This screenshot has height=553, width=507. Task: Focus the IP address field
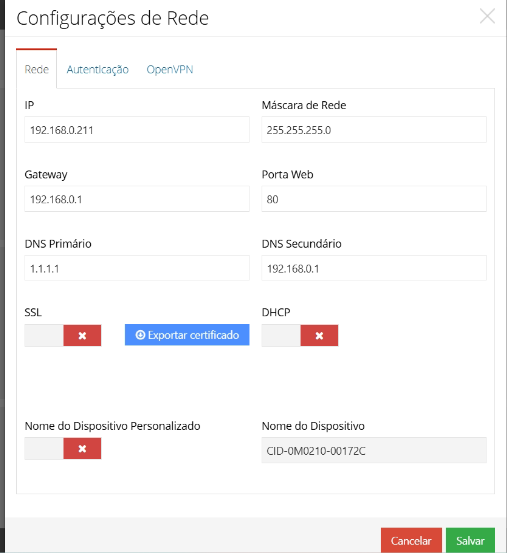(137, 130)
